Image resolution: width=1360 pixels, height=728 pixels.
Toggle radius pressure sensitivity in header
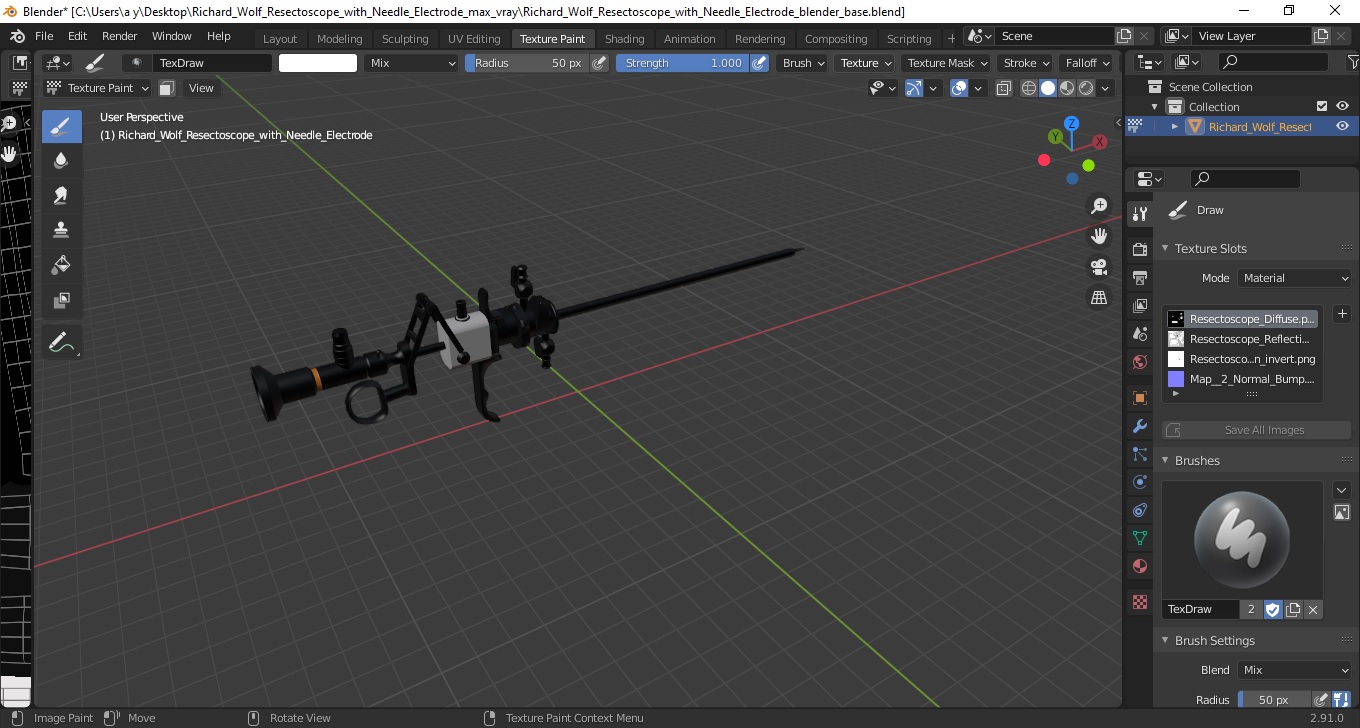click(x=599, y=63)
